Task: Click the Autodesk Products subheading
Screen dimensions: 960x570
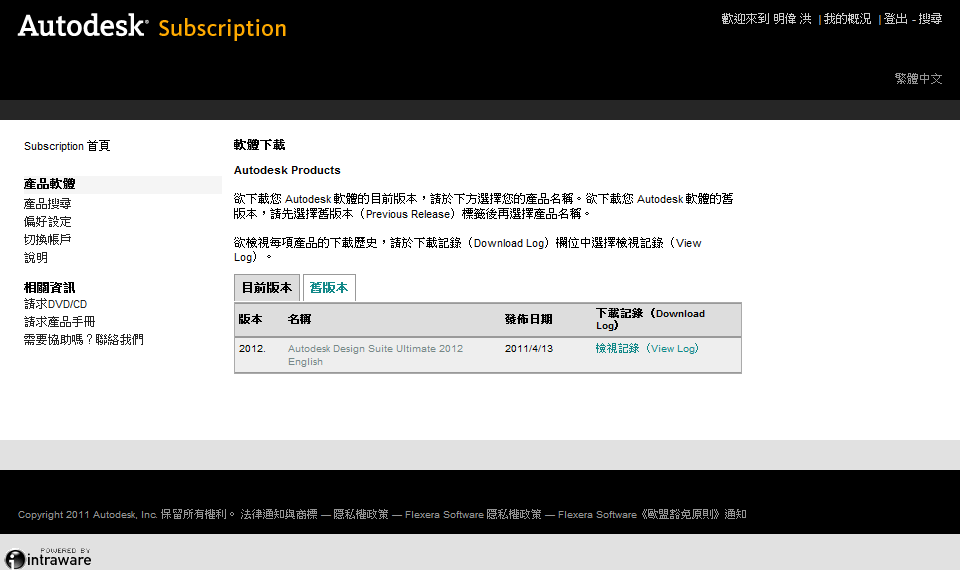Action: point(287,170)
